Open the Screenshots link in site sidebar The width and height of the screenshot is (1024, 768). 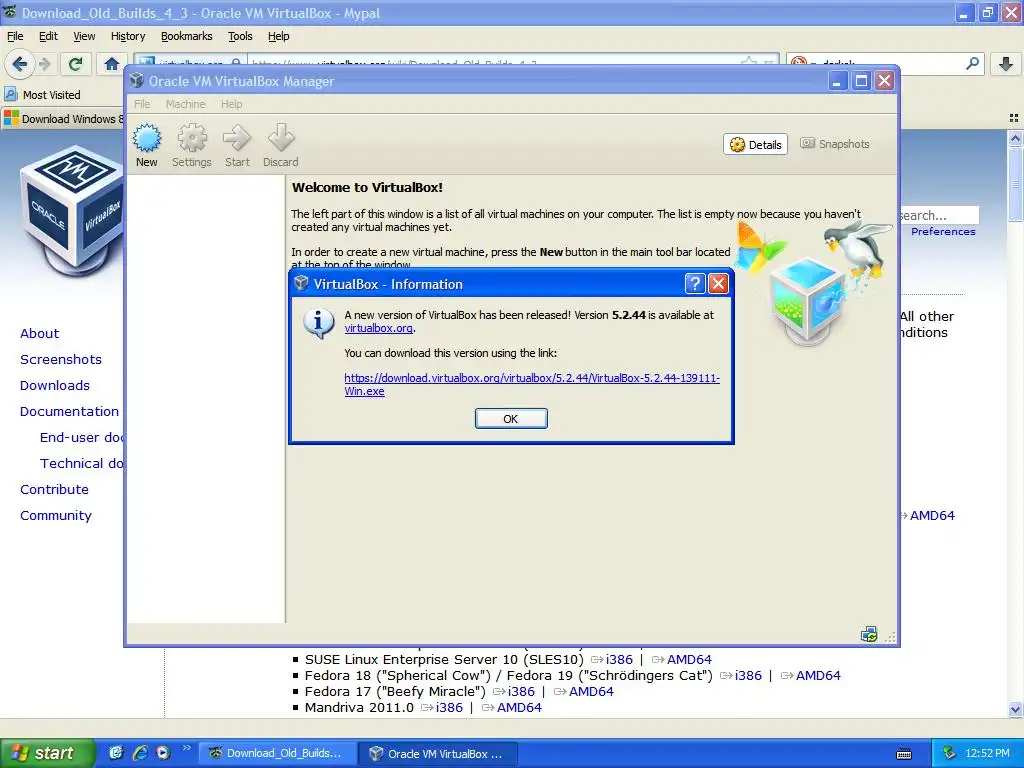[61, 360]
